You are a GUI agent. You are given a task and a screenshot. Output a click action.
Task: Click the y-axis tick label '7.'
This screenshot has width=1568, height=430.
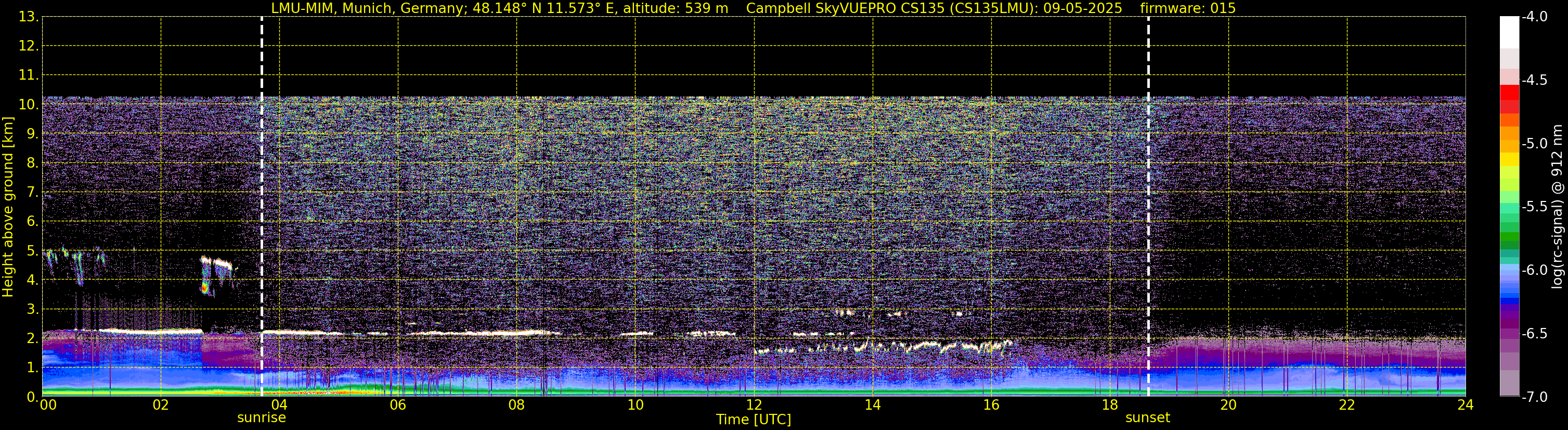32,193
